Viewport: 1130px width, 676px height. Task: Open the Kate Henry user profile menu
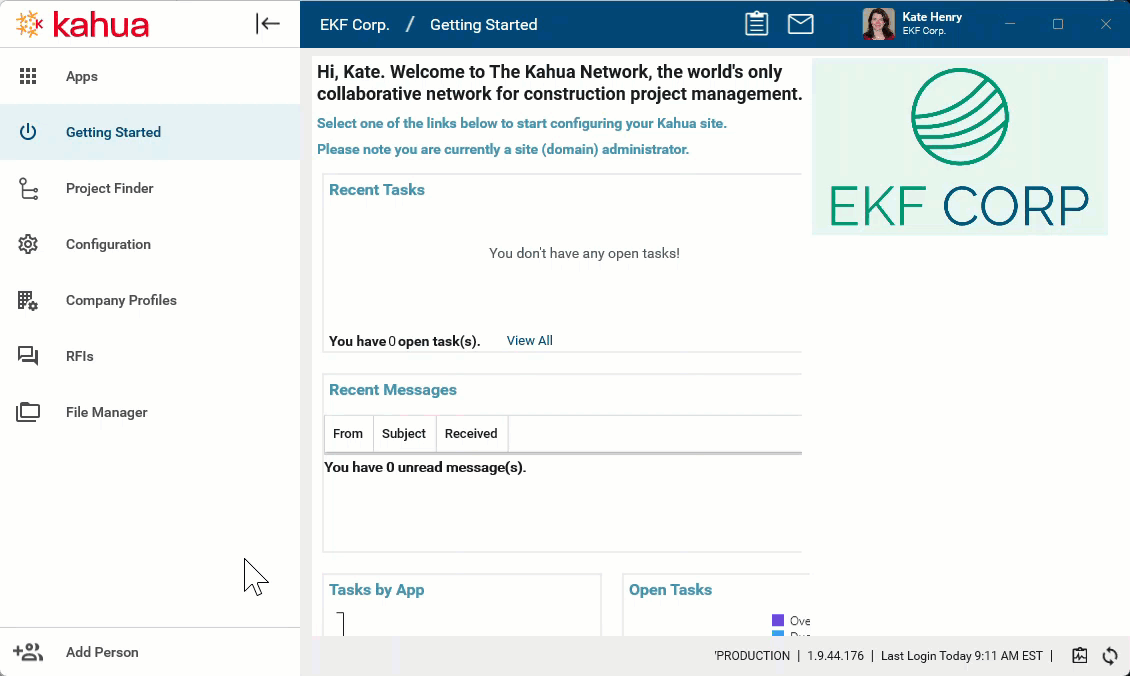(x=912, y=24)
